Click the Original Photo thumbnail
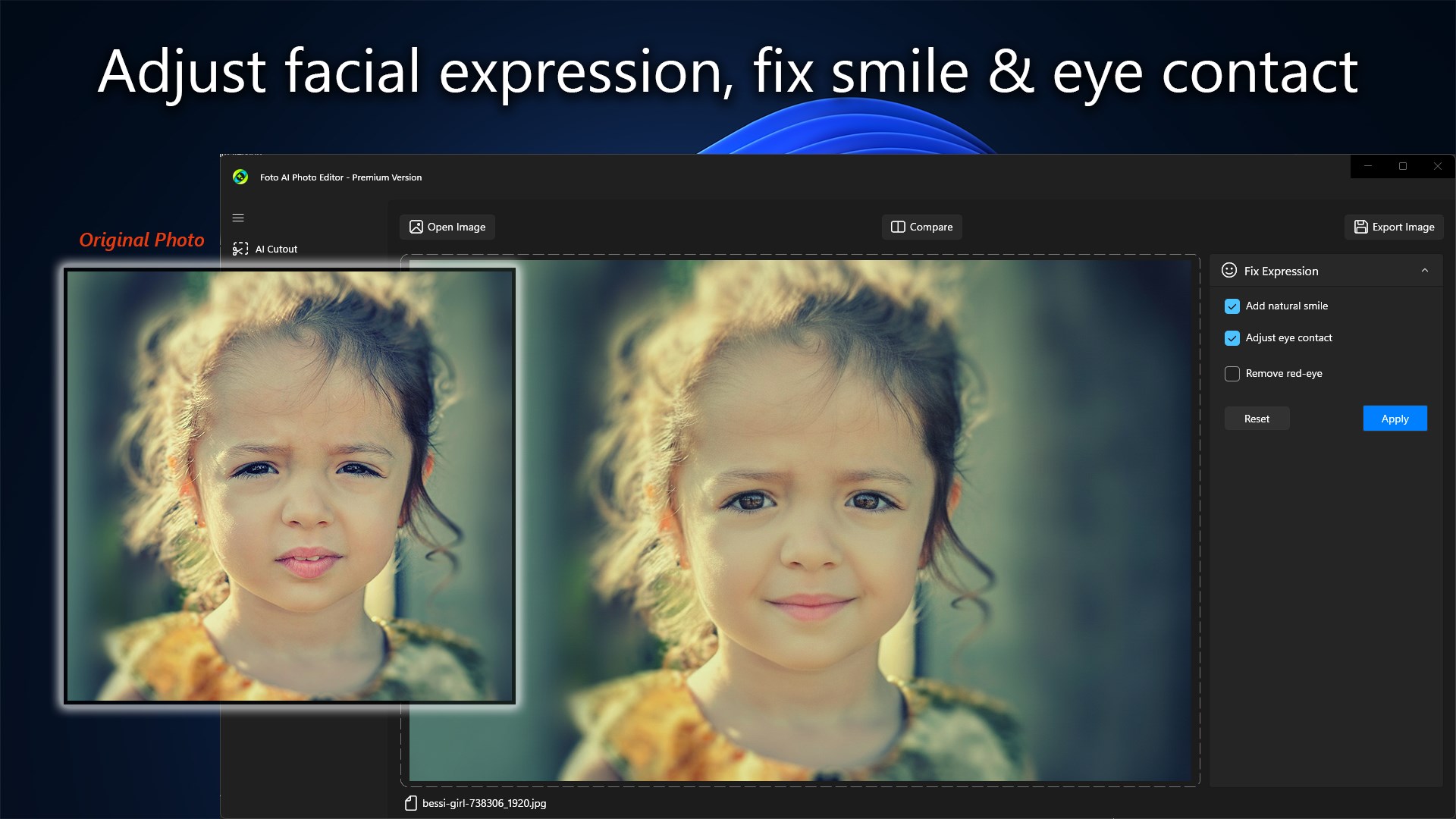The height and width of the screenshot is (819, 1456). pos(290,486)
